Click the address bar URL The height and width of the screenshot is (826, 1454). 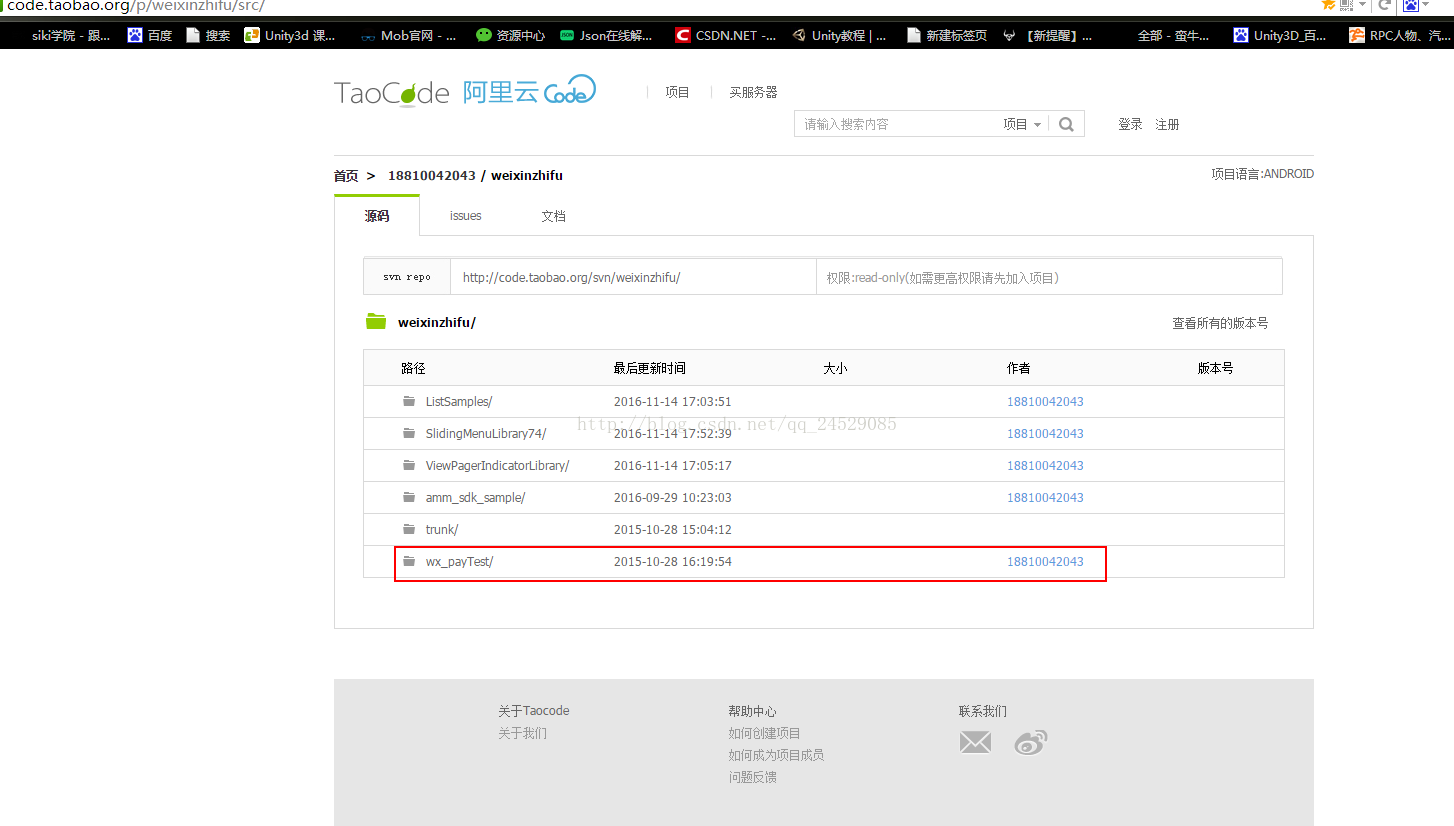[136, 6]
